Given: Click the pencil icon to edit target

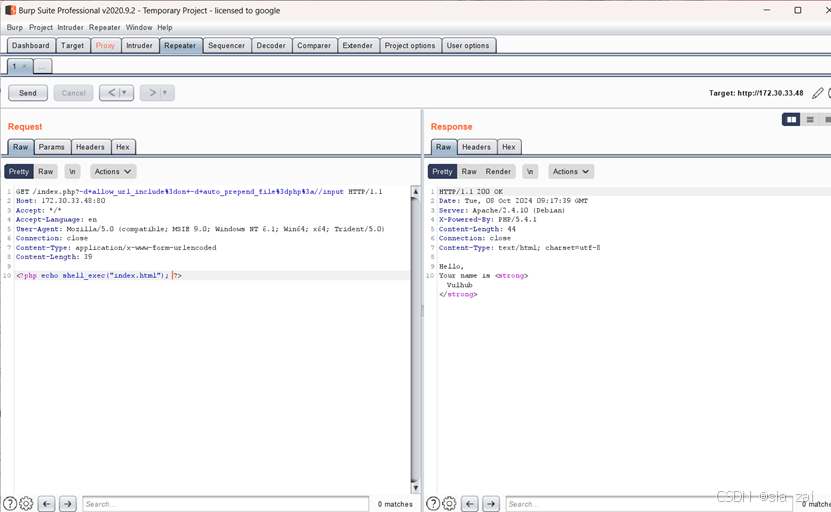Looking at the screenshot, I should click(x=818, y=93).
